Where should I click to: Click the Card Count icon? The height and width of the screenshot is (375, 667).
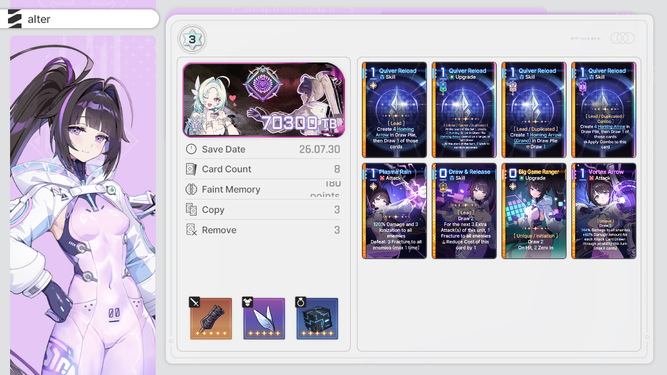pyautogui.click(x=191, y=169)
